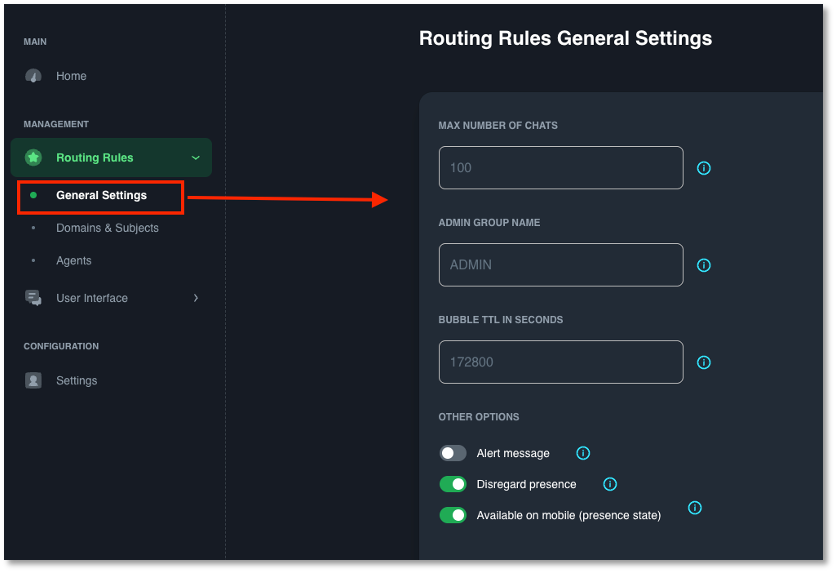Screen dimensions: 836x574
Task: Click info icon beside Bubble TTL field
Action: tap(703, 362)
